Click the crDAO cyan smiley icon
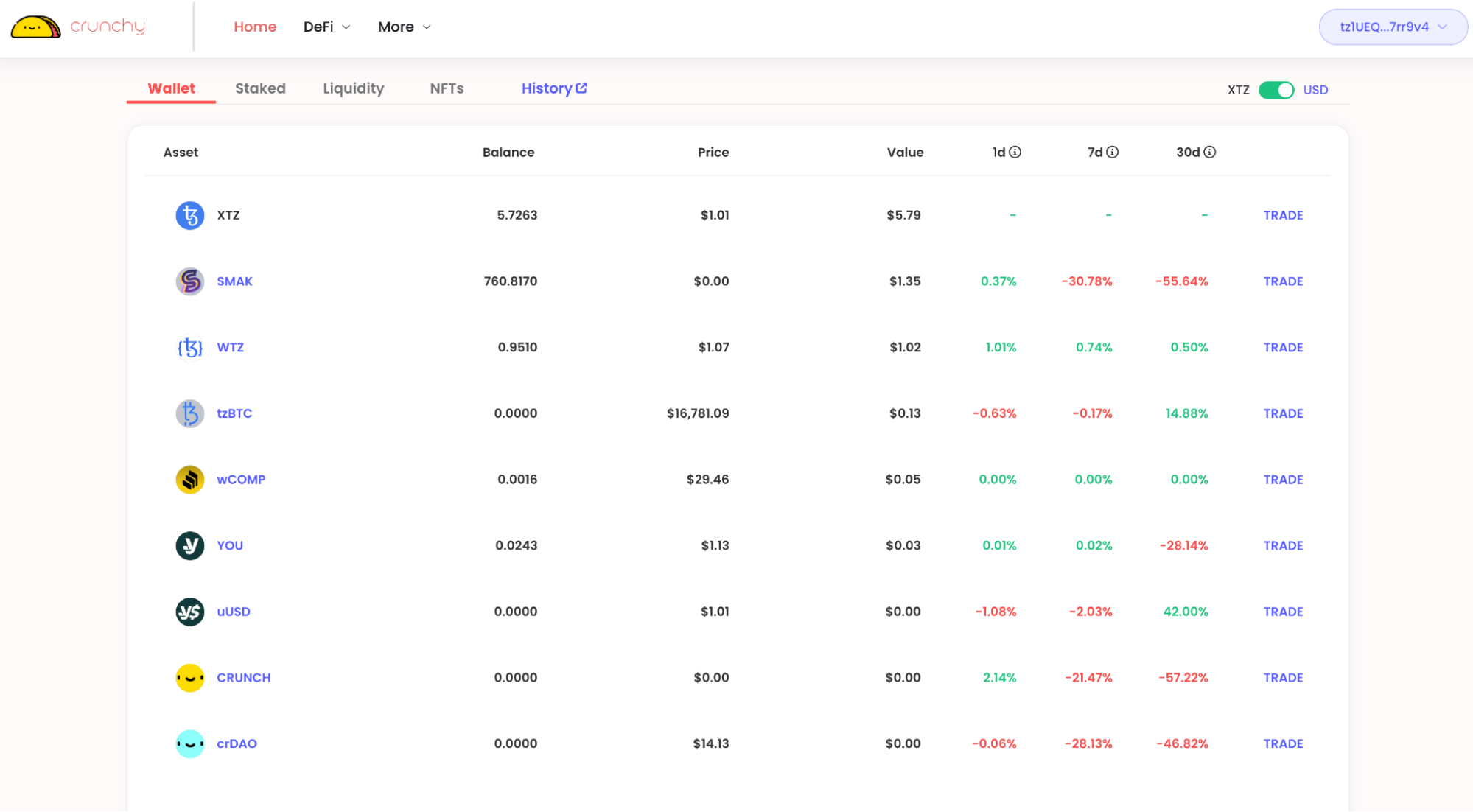The height and width of the screenshot is (812, 1473). [189, 744]
